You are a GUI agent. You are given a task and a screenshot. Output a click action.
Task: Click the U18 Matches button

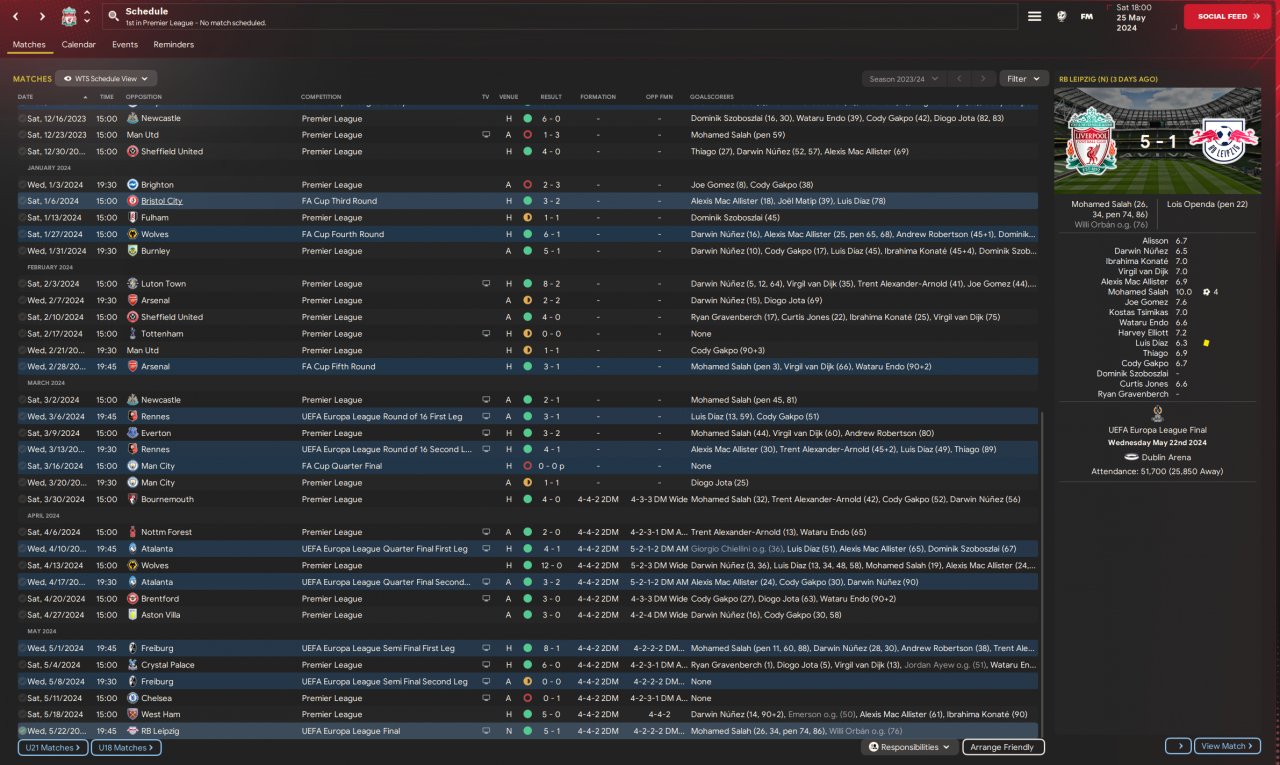[x=124, y=747]
